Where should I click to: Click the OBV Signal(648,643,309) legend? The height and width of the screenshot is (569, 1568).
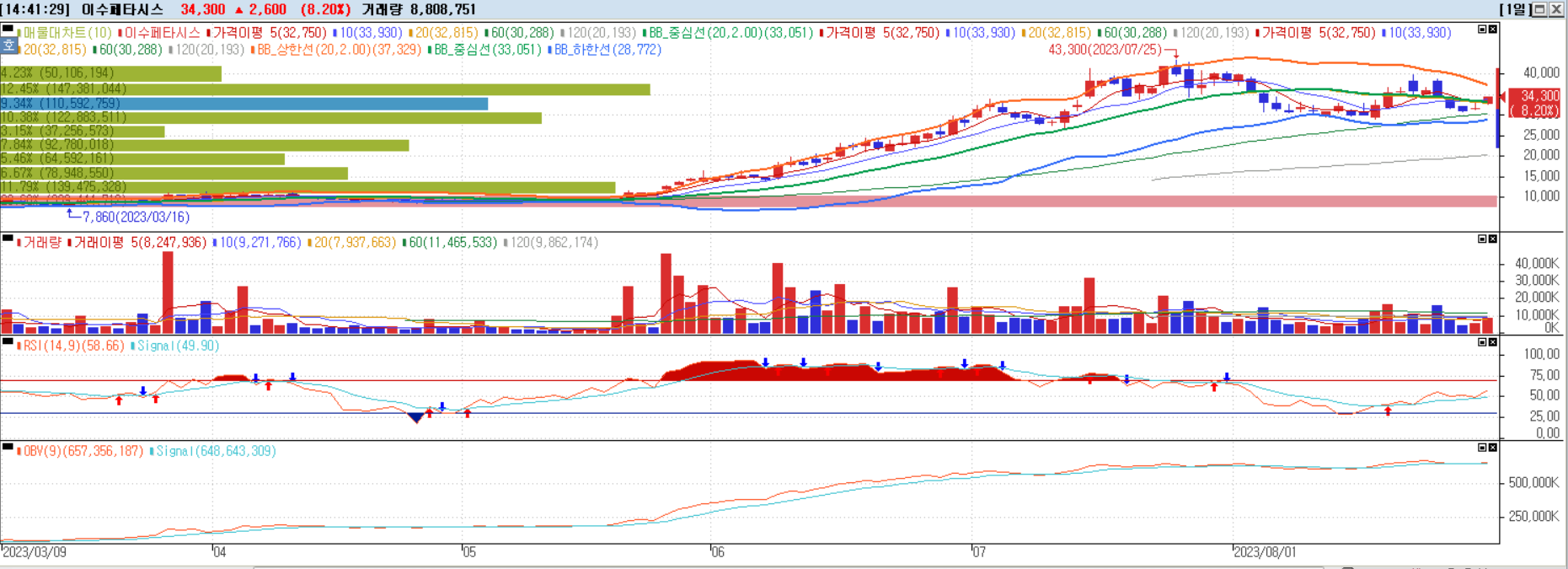pos(213,452)
